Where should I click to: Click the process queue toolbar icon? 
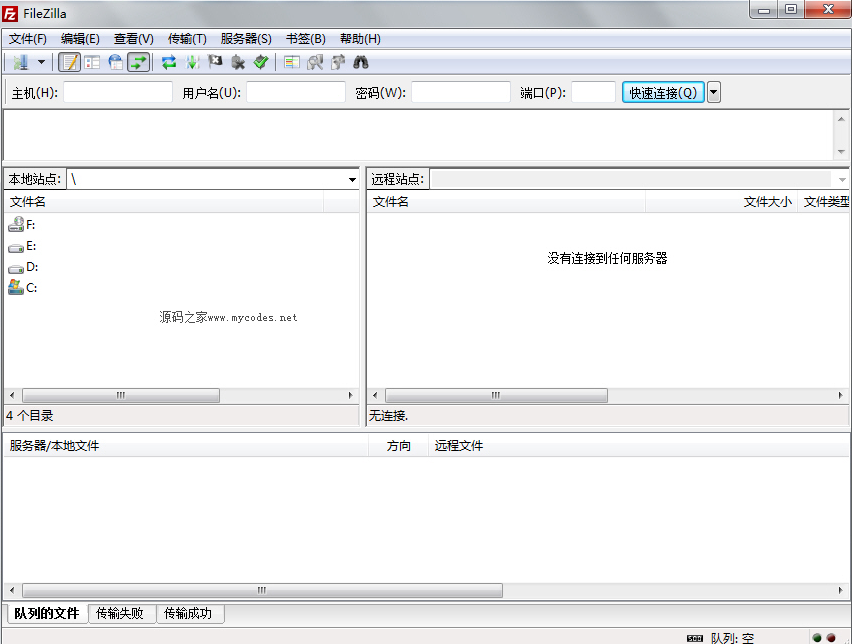[x=192, y=62]
